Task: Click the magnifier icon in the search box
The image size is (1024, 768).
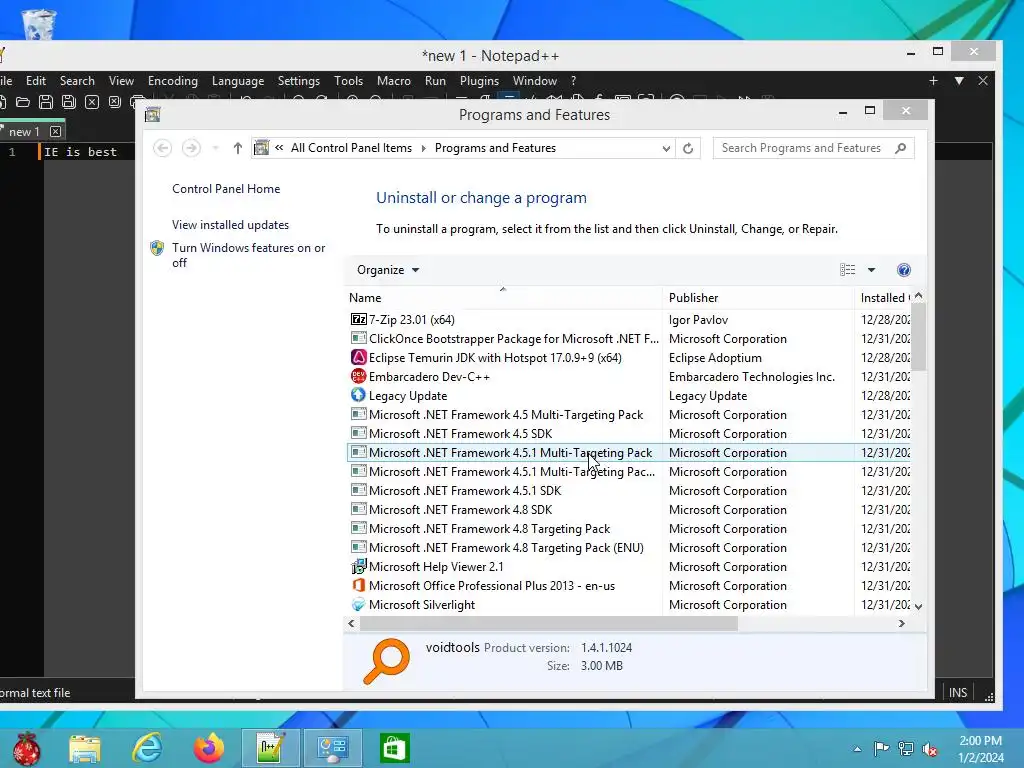Action: click(901, 148)
